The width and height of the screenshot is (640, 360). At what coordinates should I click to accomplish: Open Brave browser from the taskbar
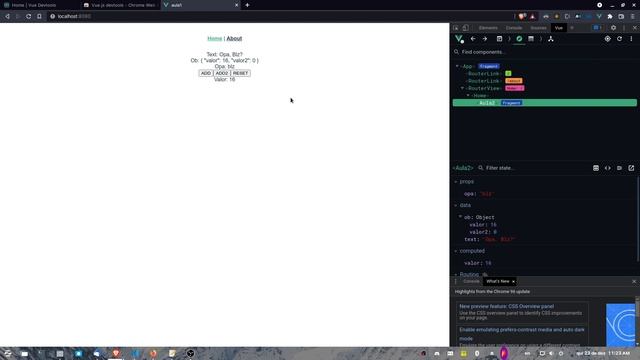coord(116,353)
